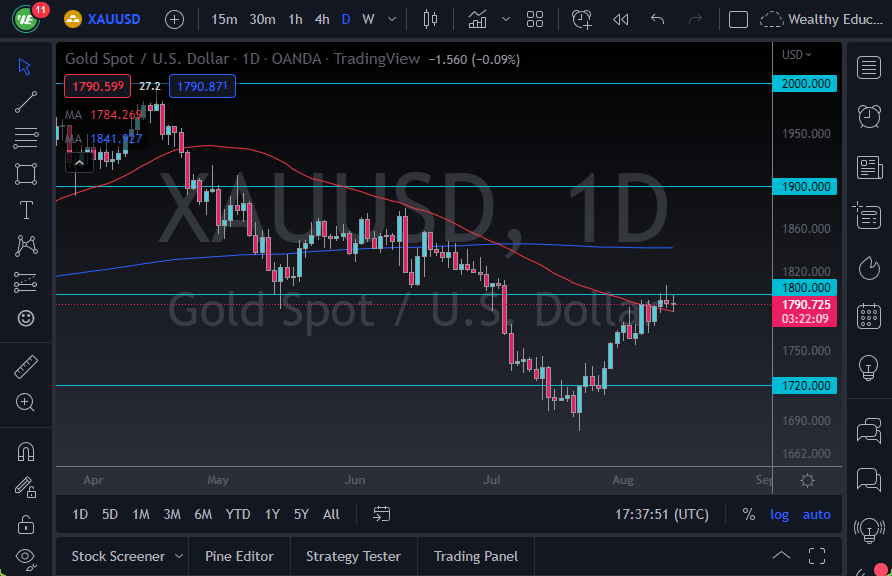
Task: Open the alert creation clock icon
Action: 582,19
